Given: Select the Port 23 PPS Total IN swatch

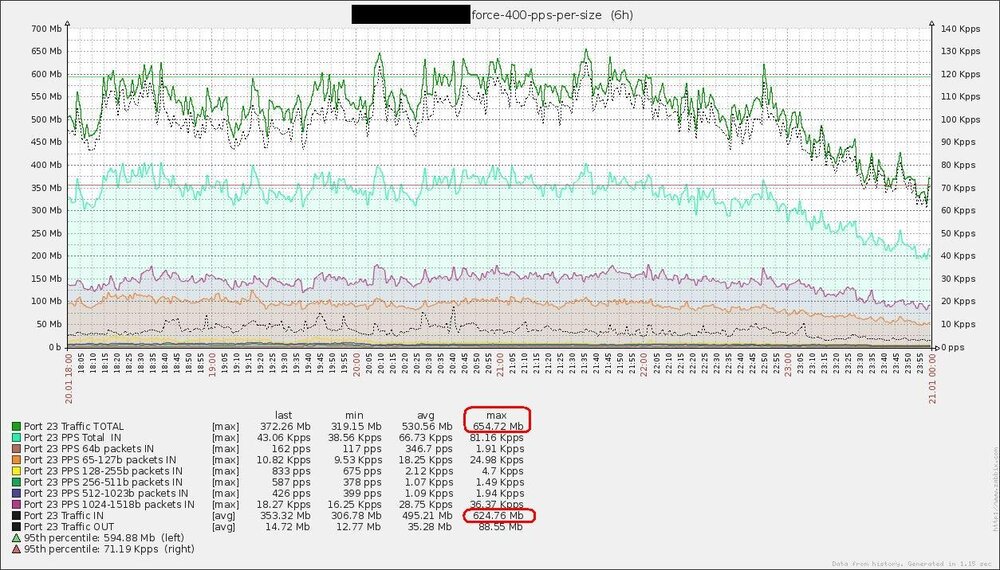Looking at the screenshot, I should tap(14, 438).
